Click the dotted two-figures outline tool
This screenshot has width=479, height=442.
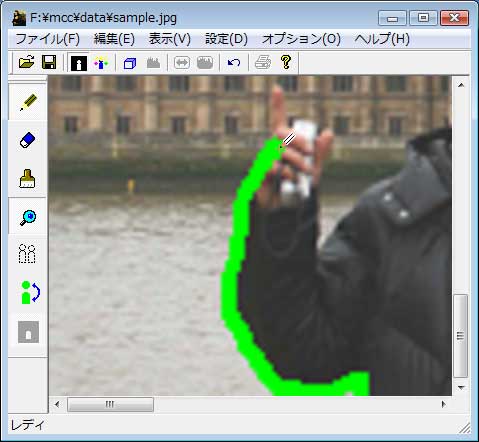click(x=27, y=254)
